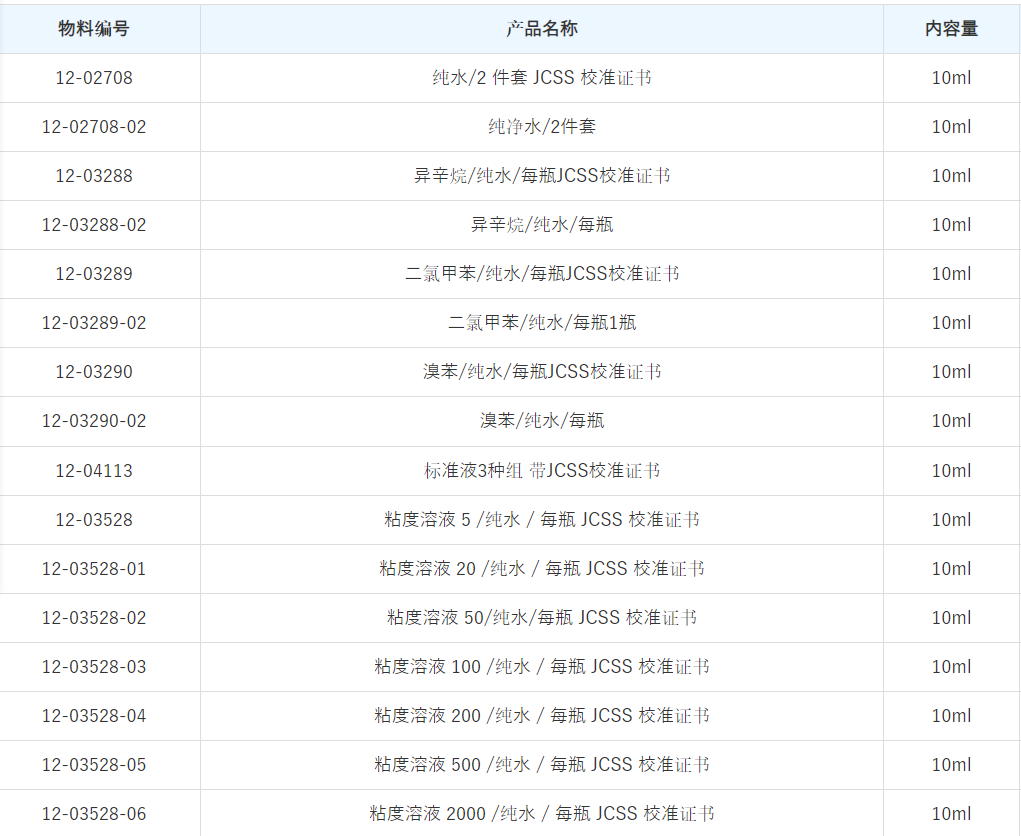Select material number 12-02708
The height and width of the screenshot is (836, 1021).
[x=94, y=78]
